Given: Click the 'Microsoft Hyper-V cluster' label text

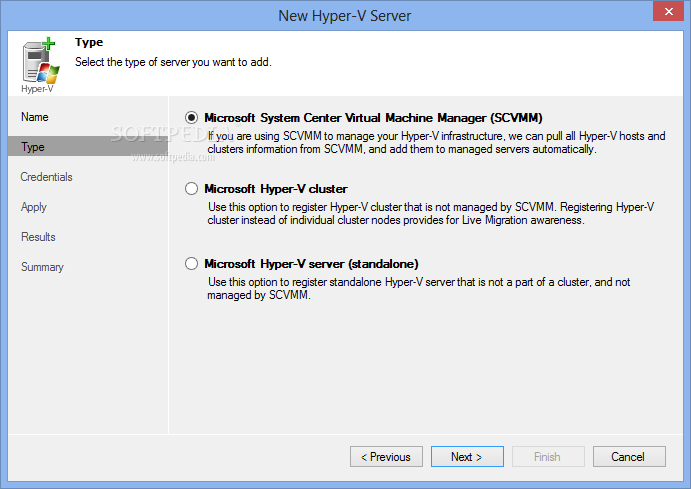Looking at the screenshot, I should click(276, 189).
